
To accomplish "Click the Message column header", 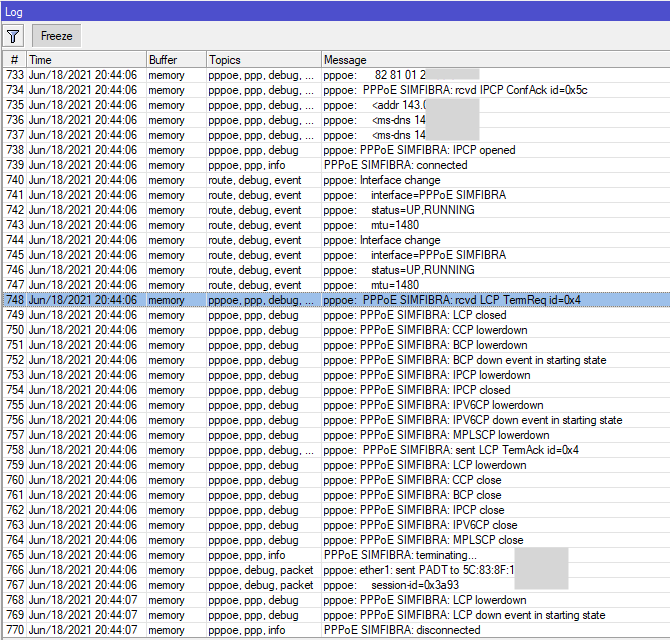I will pos(496,60).
